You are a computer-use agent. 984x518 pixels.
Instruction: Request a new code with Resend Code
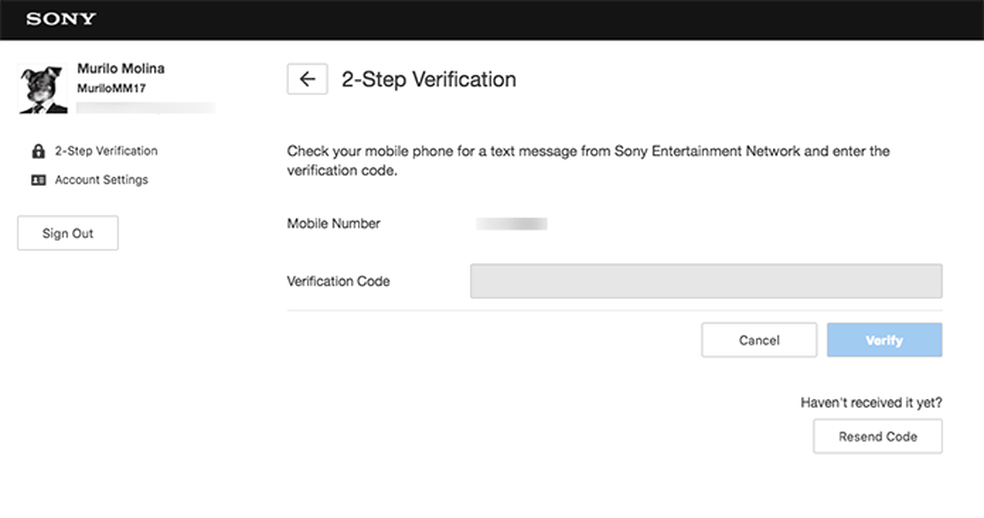pos(877,437)
